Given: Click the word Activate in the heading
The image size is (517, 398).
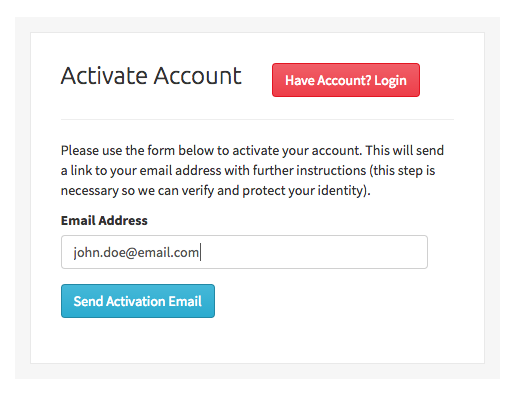Looking at the screenshot, I should click(104, 76).
